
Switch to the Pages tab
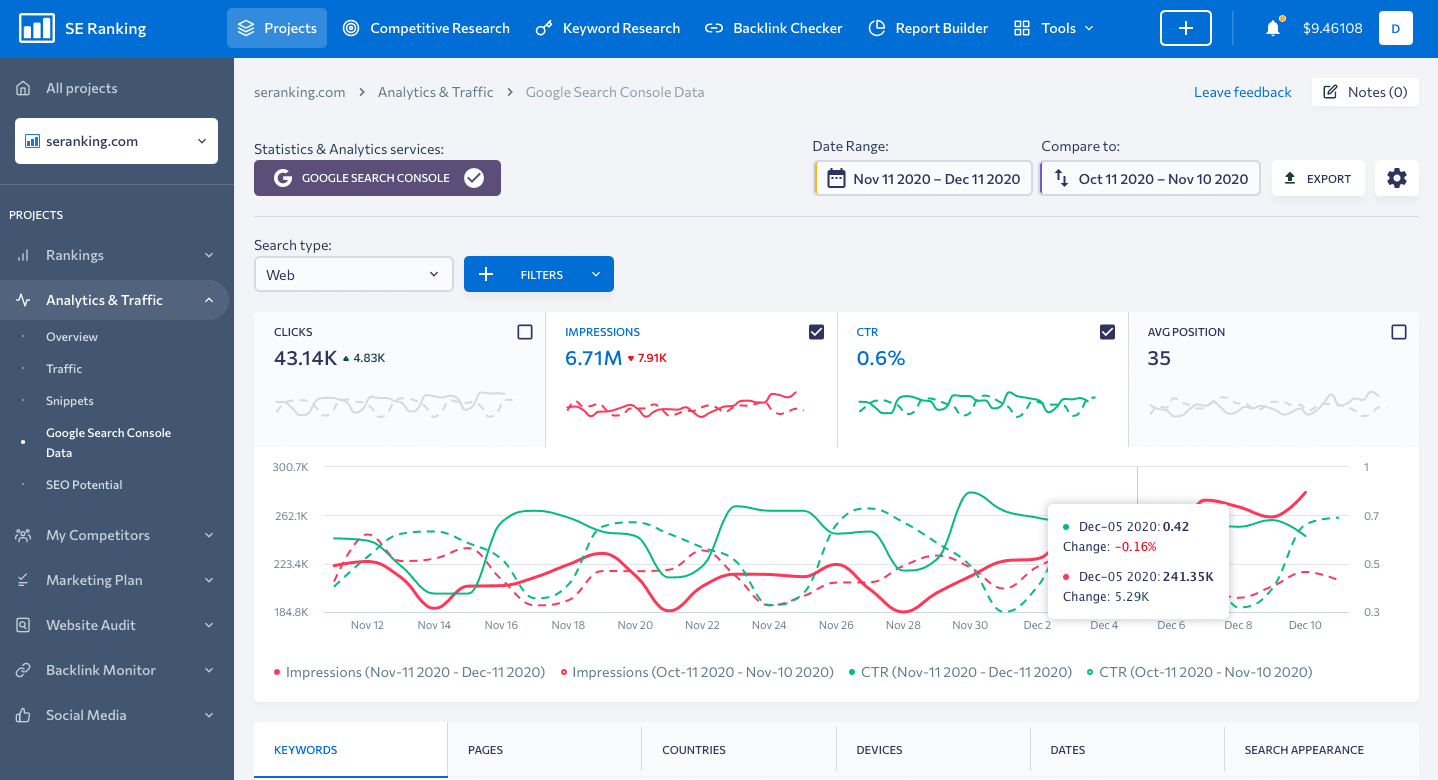[485, 749]
